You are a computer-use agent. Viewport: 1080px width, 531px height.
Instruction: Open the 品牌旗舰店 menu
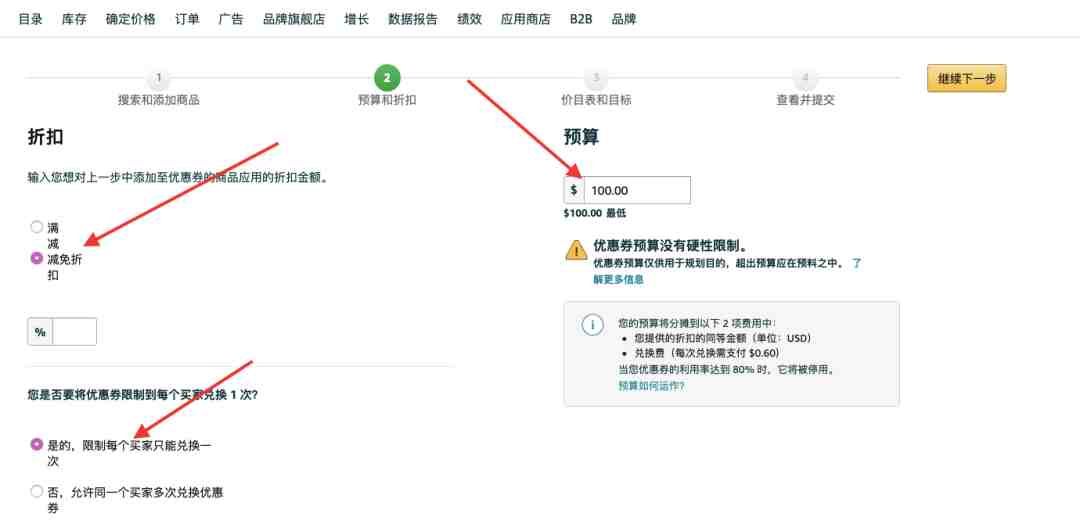coord(293,19)
